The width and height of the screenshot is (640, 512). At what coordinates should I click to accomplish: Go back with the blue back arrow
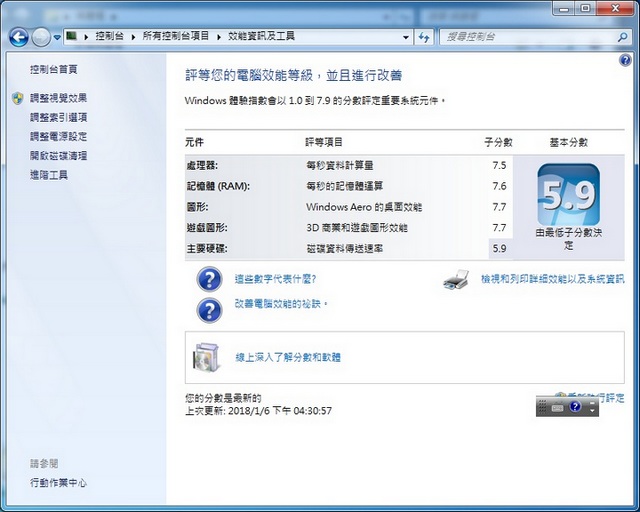click(x=19, y=38)
